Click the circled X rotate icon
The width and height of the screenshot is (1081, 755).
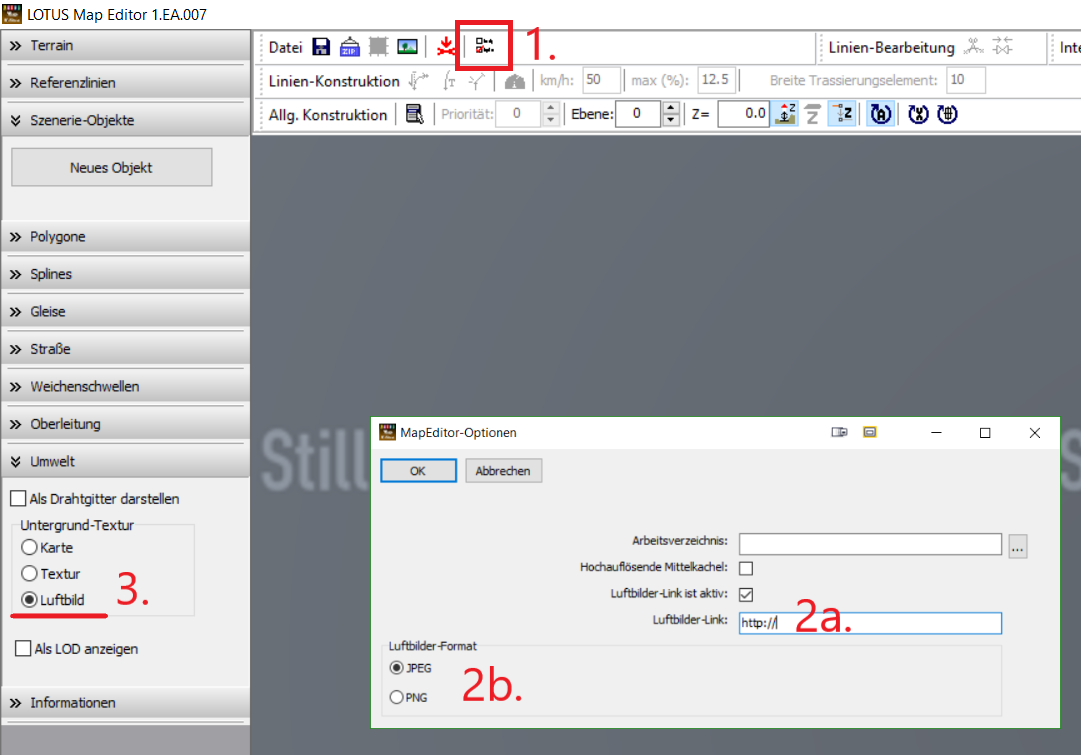(918, 114)
